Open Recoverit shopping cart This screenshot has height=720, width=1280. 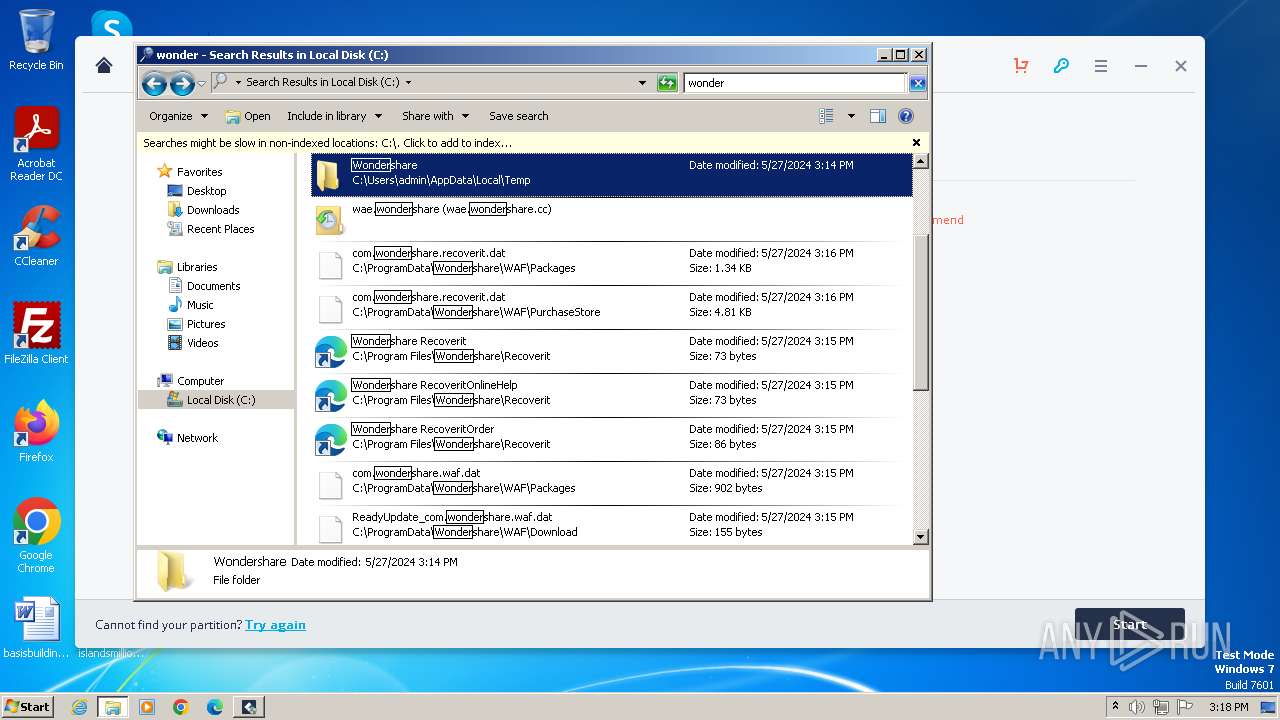(x=1021, y=65)
